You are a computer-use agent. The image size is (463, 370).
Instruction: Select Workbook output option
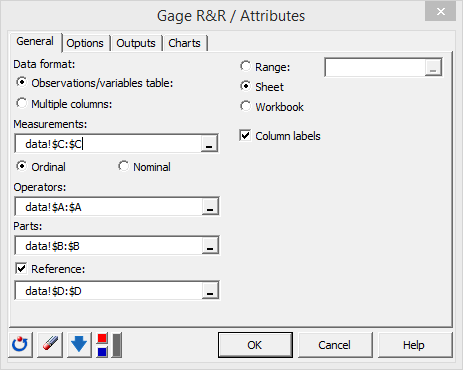[x=272, y=107]
